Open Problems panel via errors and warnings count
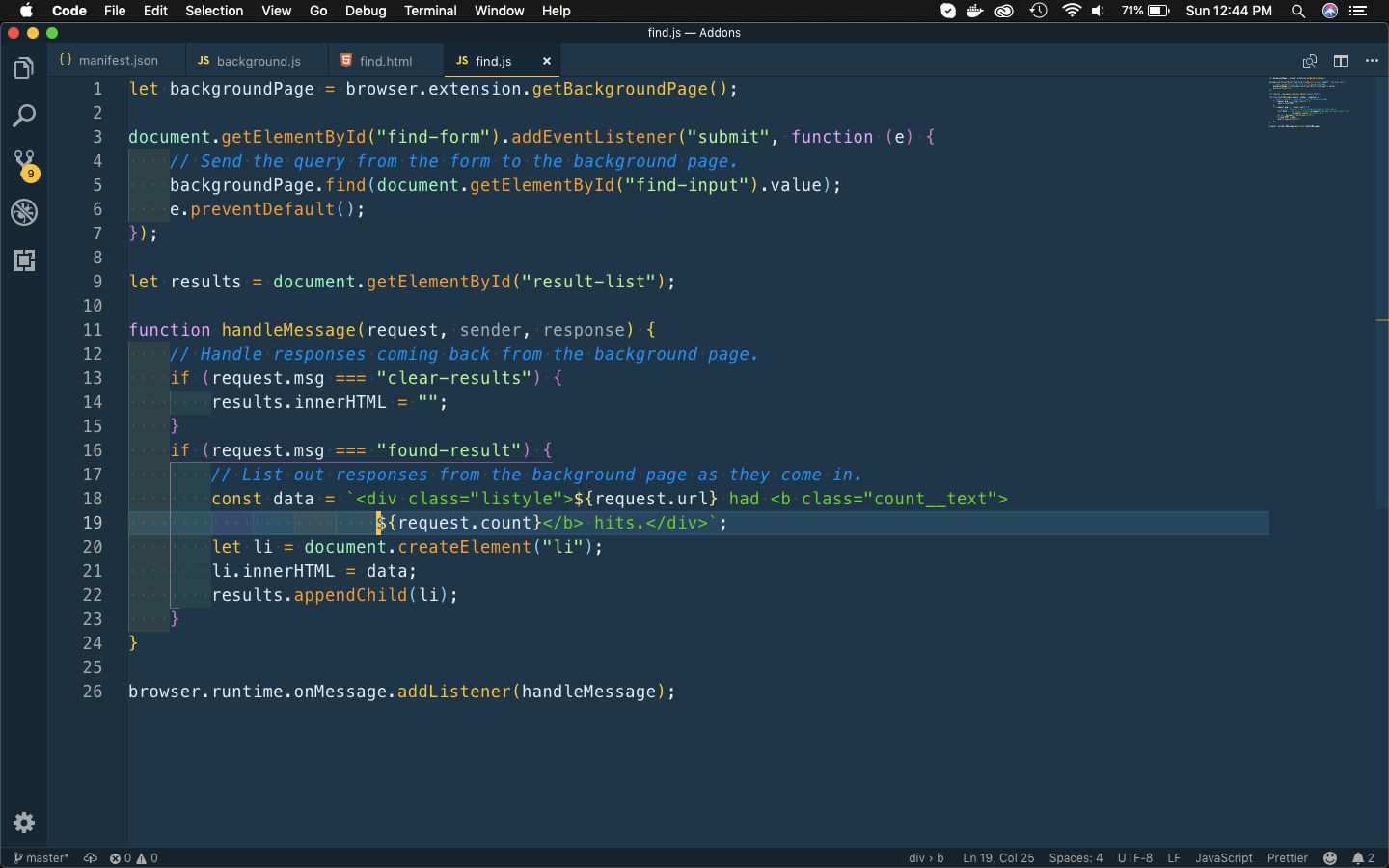The height and width of the screenshot is (868, 1389). (x=133, y=857)
